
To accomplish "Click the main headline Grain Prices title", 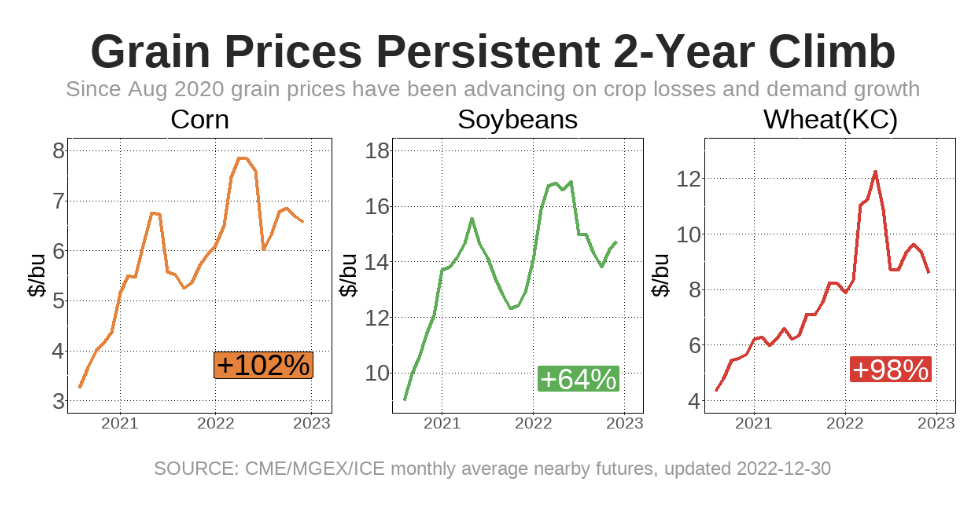I will point(493,52).
